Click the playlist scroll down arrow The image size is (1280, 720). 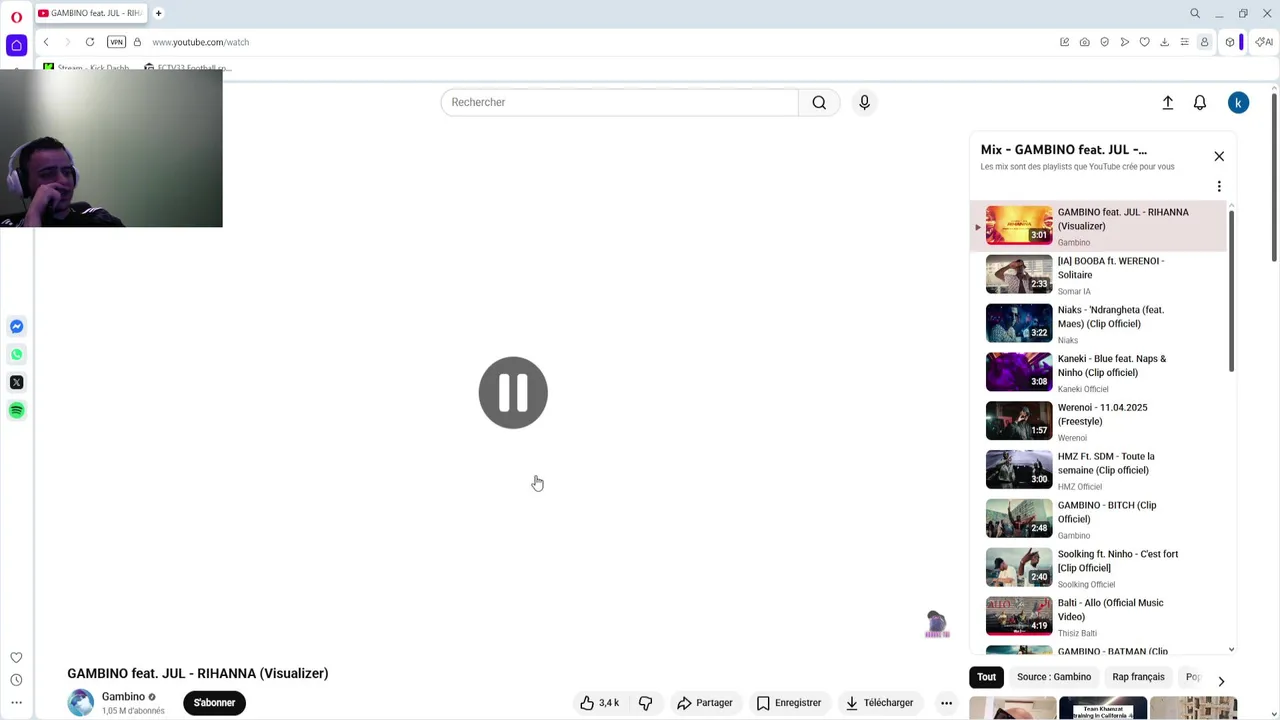click(1231, 650)
